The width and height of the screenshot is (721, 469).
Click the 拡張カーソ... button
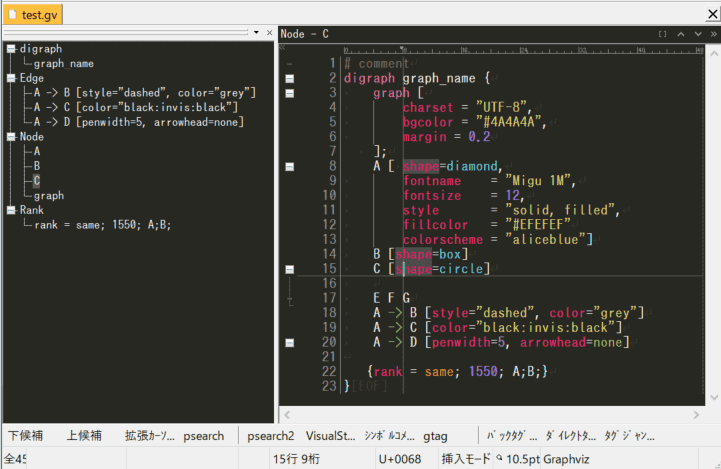[149, 435]
